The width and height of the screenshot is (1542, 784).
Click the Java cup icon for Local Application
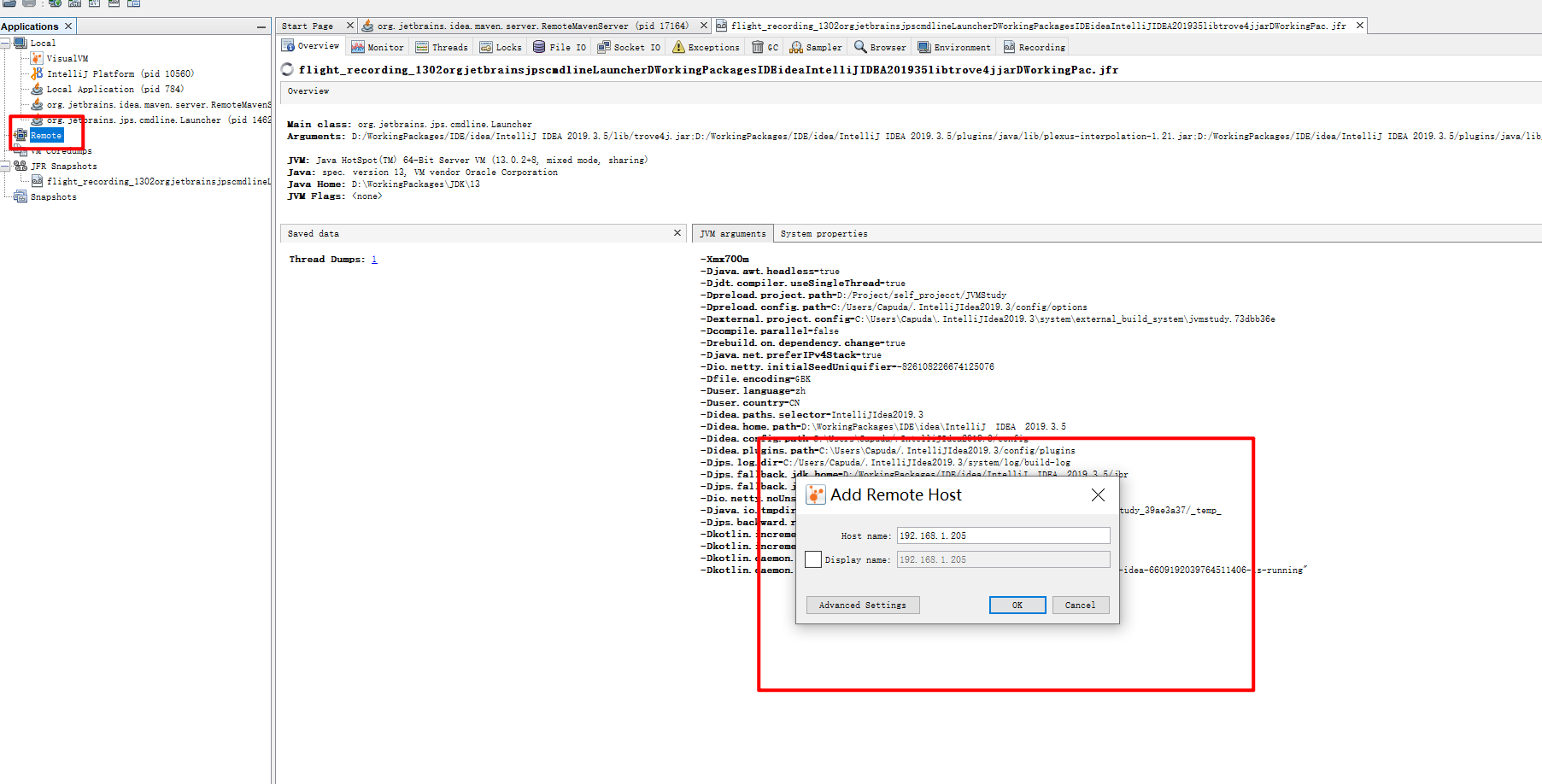pyautogui.click(x=37, y=89)
